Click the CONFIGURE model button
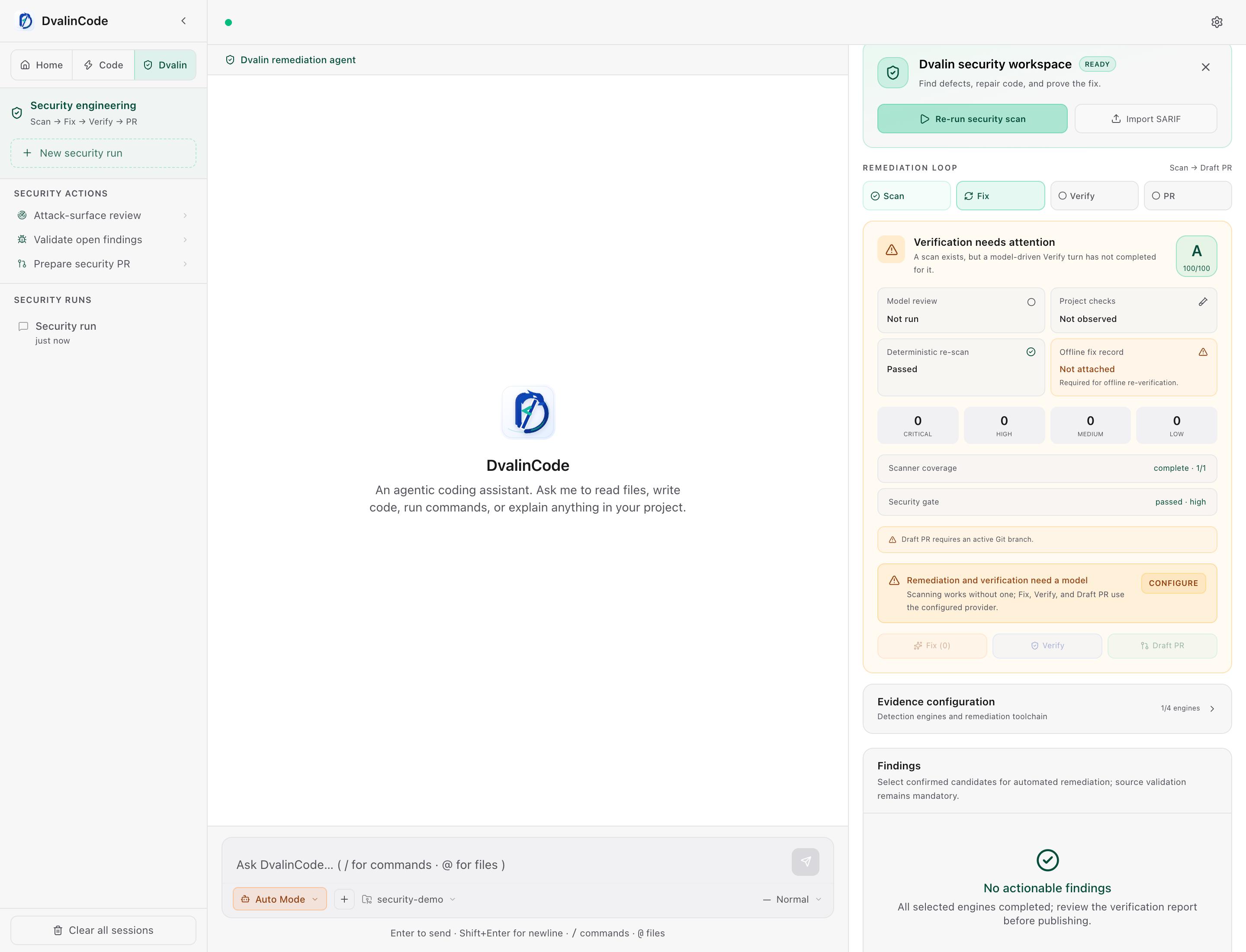 [1173, 584]
